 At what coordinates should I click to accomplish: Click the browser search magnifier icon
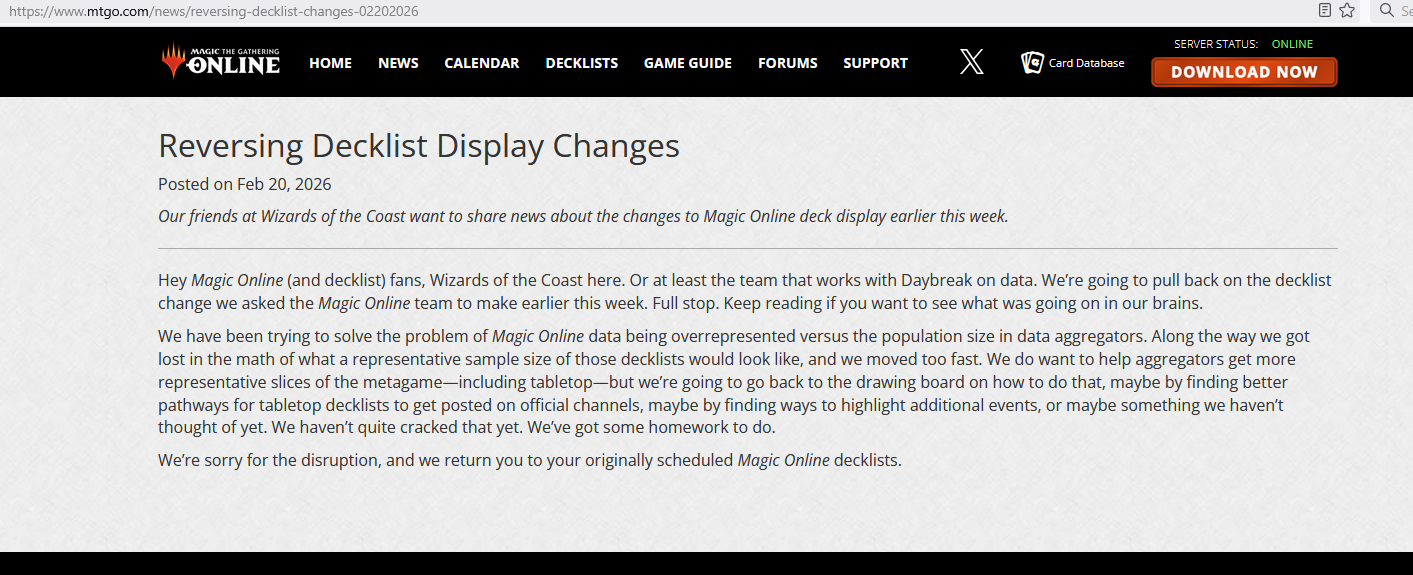coord(1386,10)
